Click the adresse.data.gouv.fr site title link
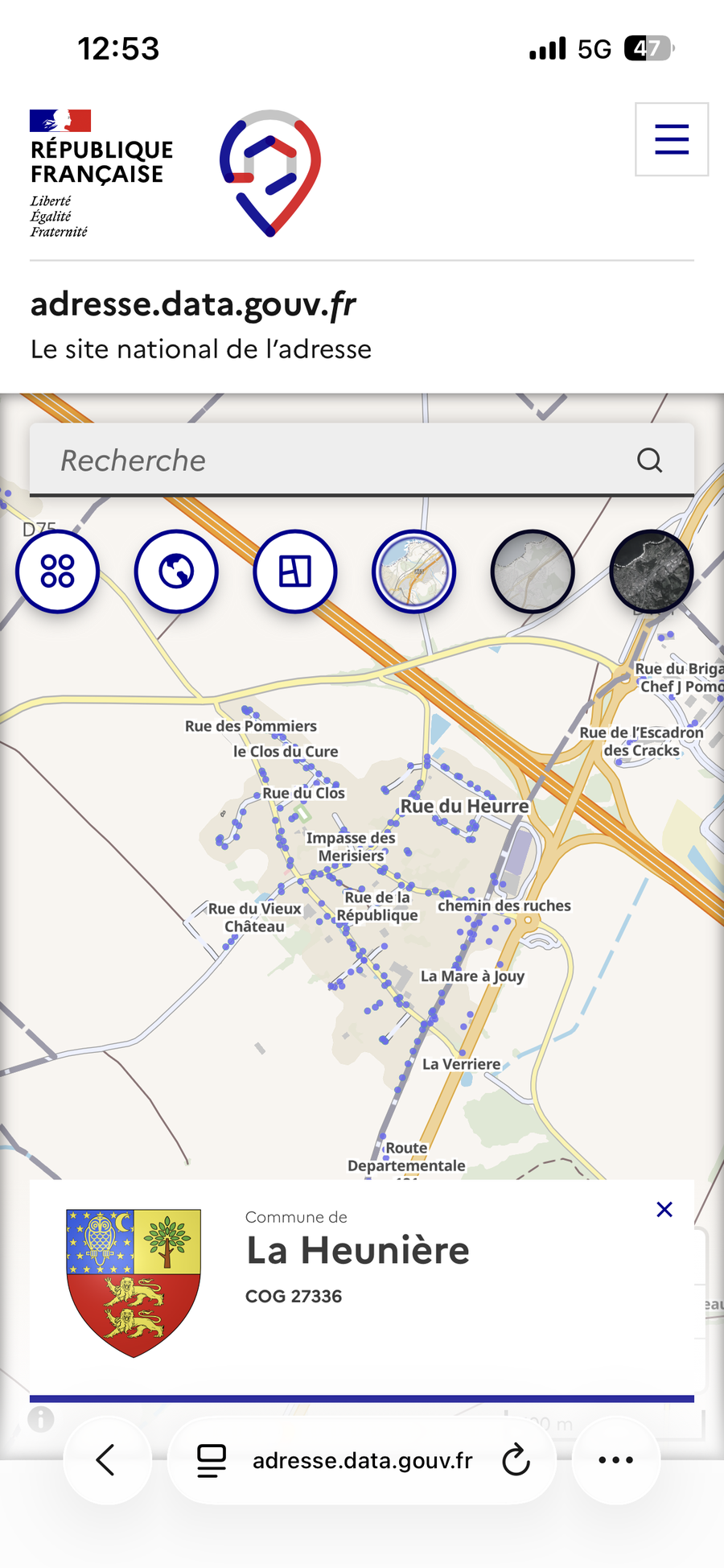The height and width of the screenshot is (1568, 724). point(193,305)
